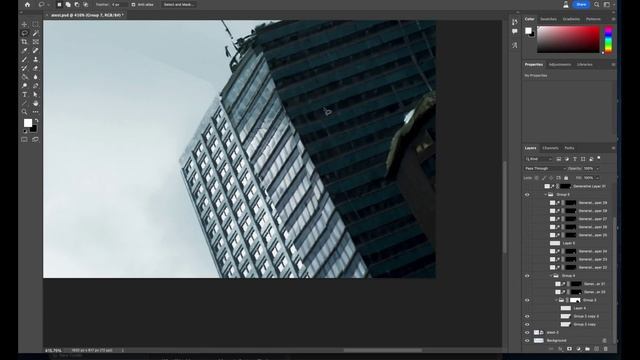
Task: Hide the Group 3 copy layer
Action: 527,324
